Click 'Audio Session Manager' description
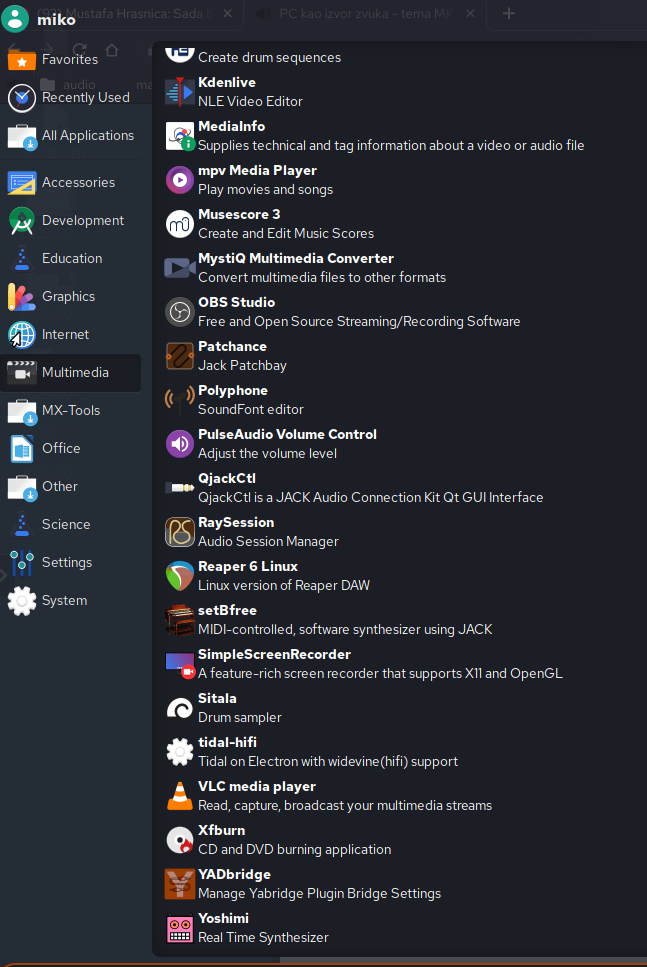This screenshot has height=967, width=647. tap(268, 541)
